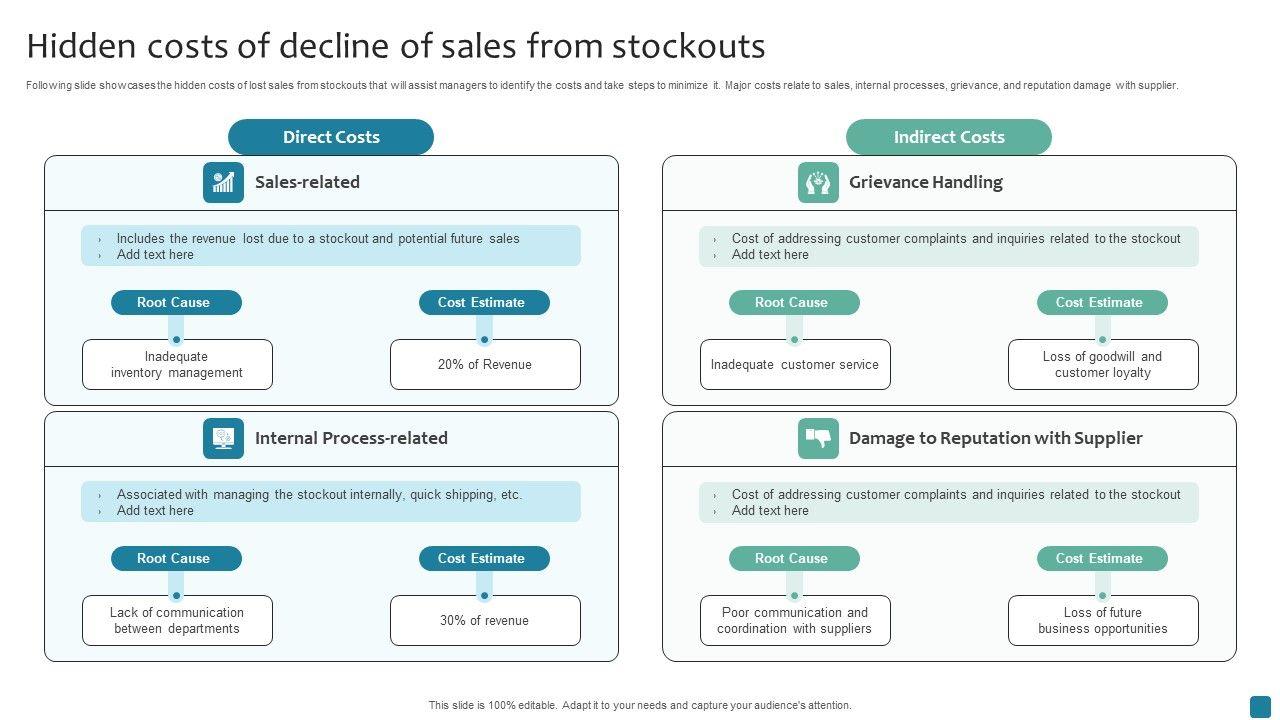The image size is (1280, 720).
Task: Click the 'Loss of goodwill and customer loyalty' box
Action: click(x=1103, y=364)
